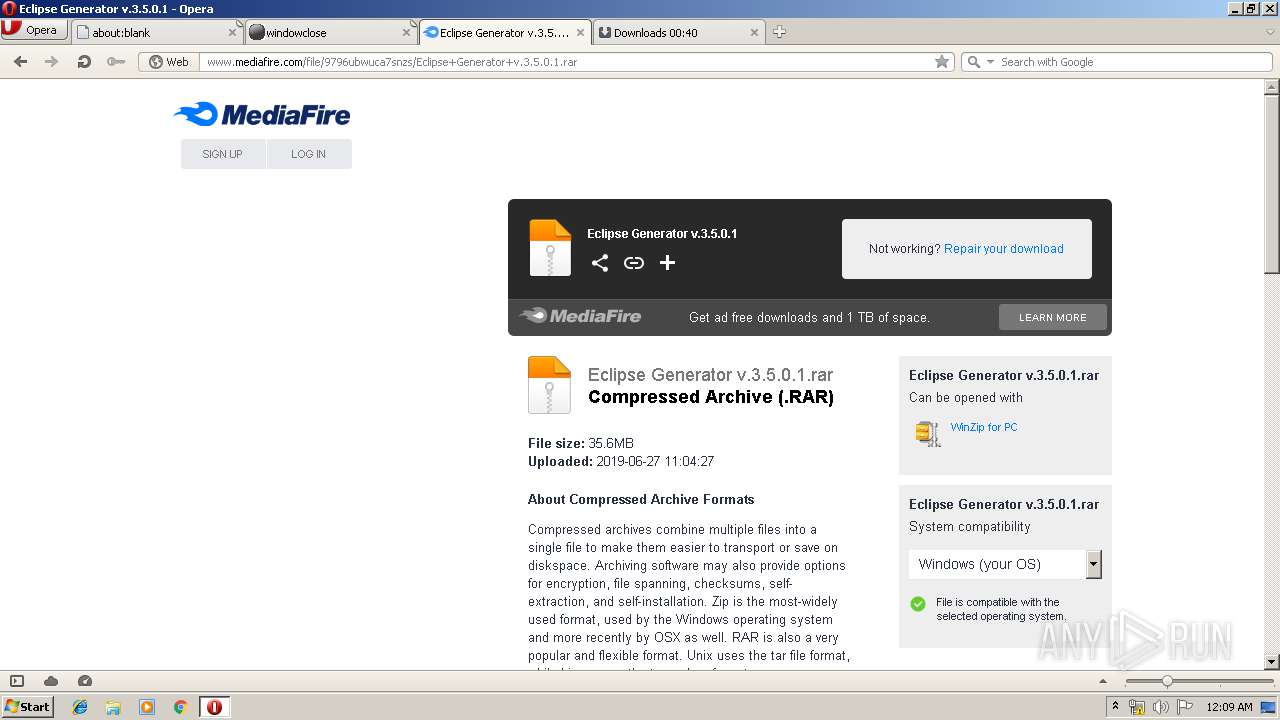1280x720 pixels.
Task: Open Windows Media Player from taskbar
Action: click(147, 707)
